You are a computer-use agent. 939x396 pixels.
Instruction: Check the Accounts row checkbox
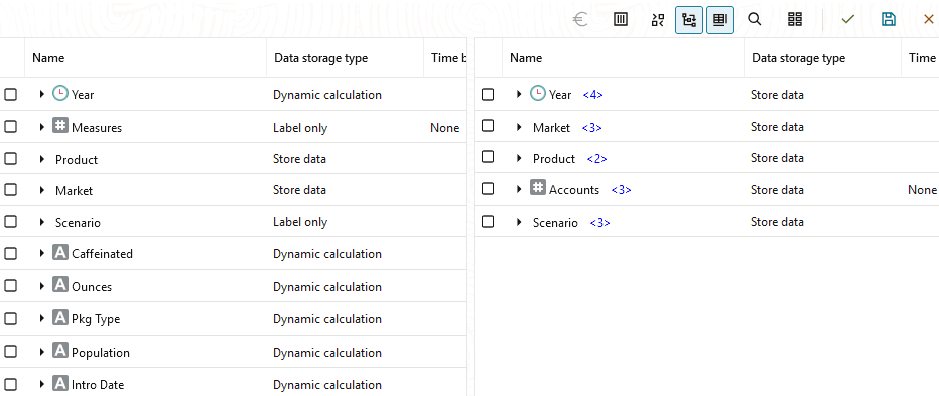488,189
